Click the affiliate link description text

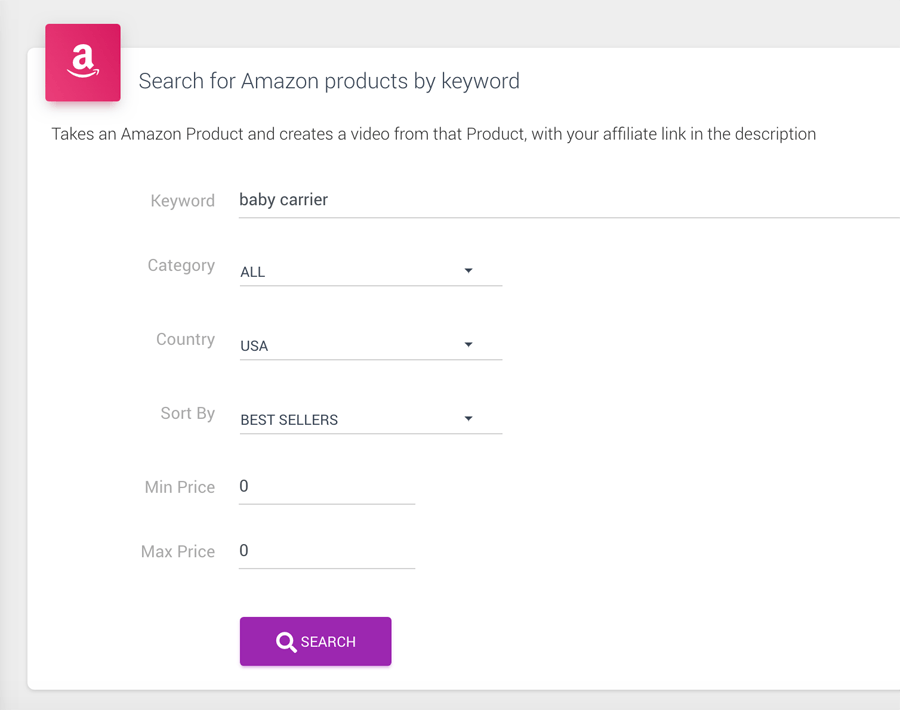pos(433,134)
